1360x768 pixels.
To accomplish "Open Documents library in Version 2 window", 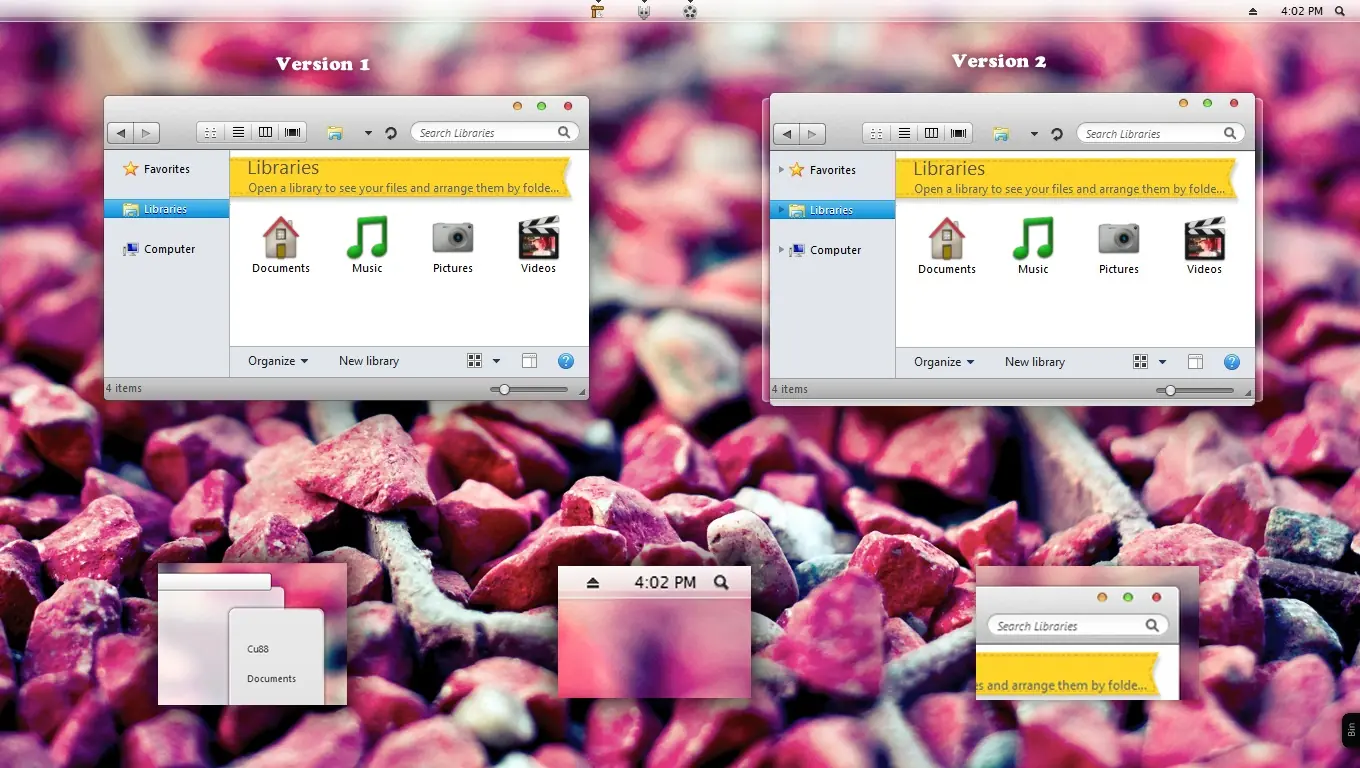I will click(x=947, y=247).
